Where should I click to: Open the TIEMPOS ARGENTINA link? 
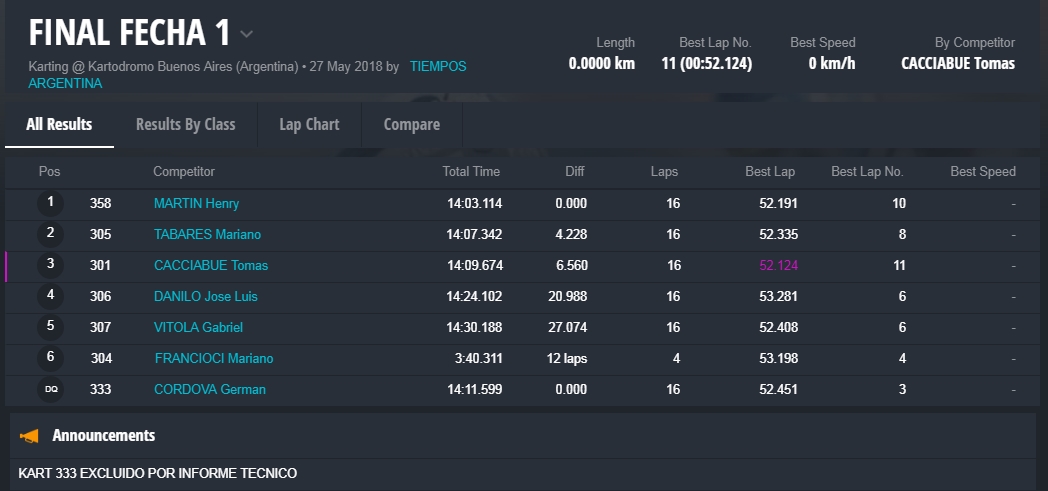click(x=437, y=67)
